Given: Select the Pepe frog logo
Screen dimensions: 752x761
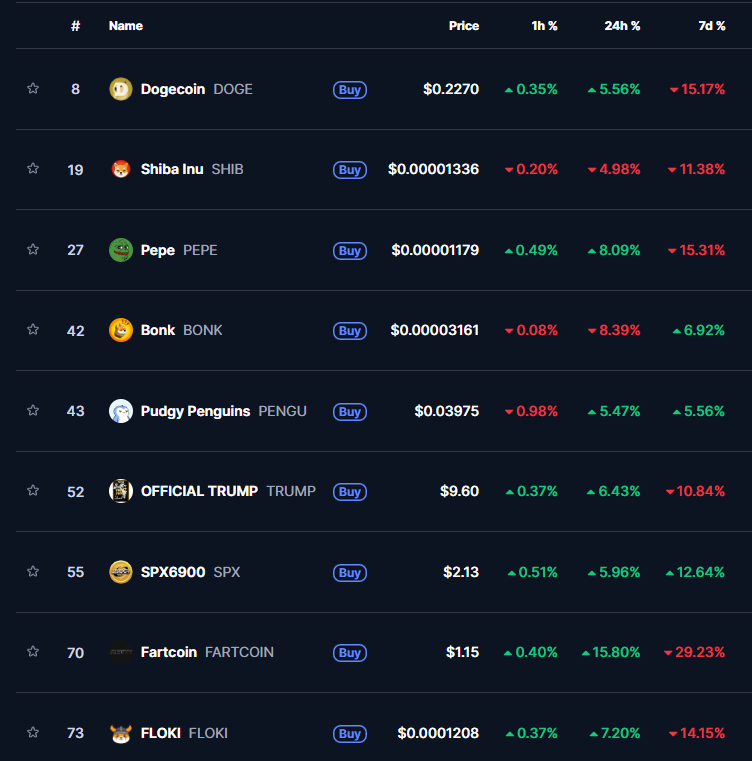Looking at the screenshot, I should point(120,250).
